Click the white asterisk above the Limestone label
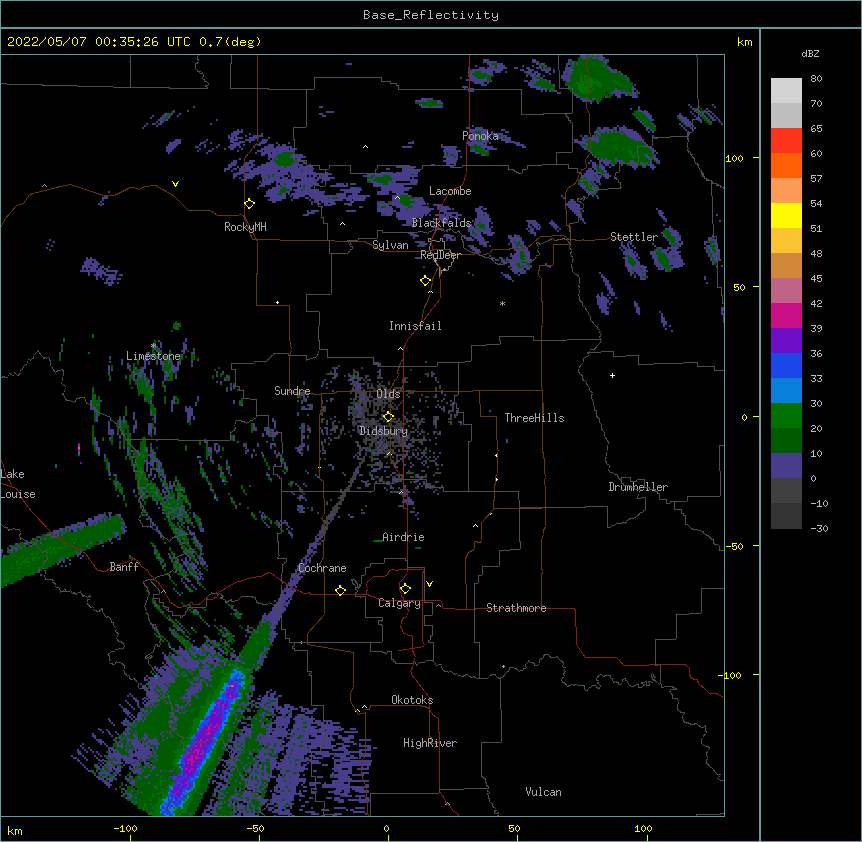 point(153,346)
